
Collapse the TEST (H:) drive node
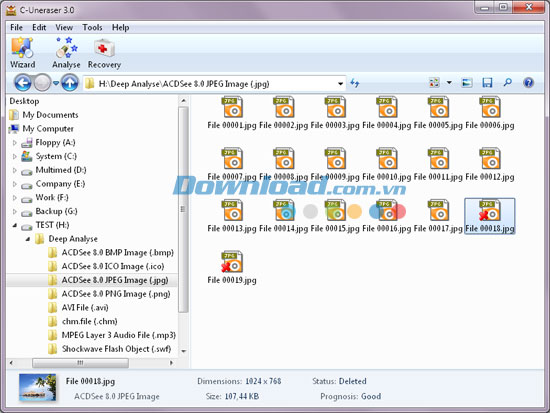point(14,225)
